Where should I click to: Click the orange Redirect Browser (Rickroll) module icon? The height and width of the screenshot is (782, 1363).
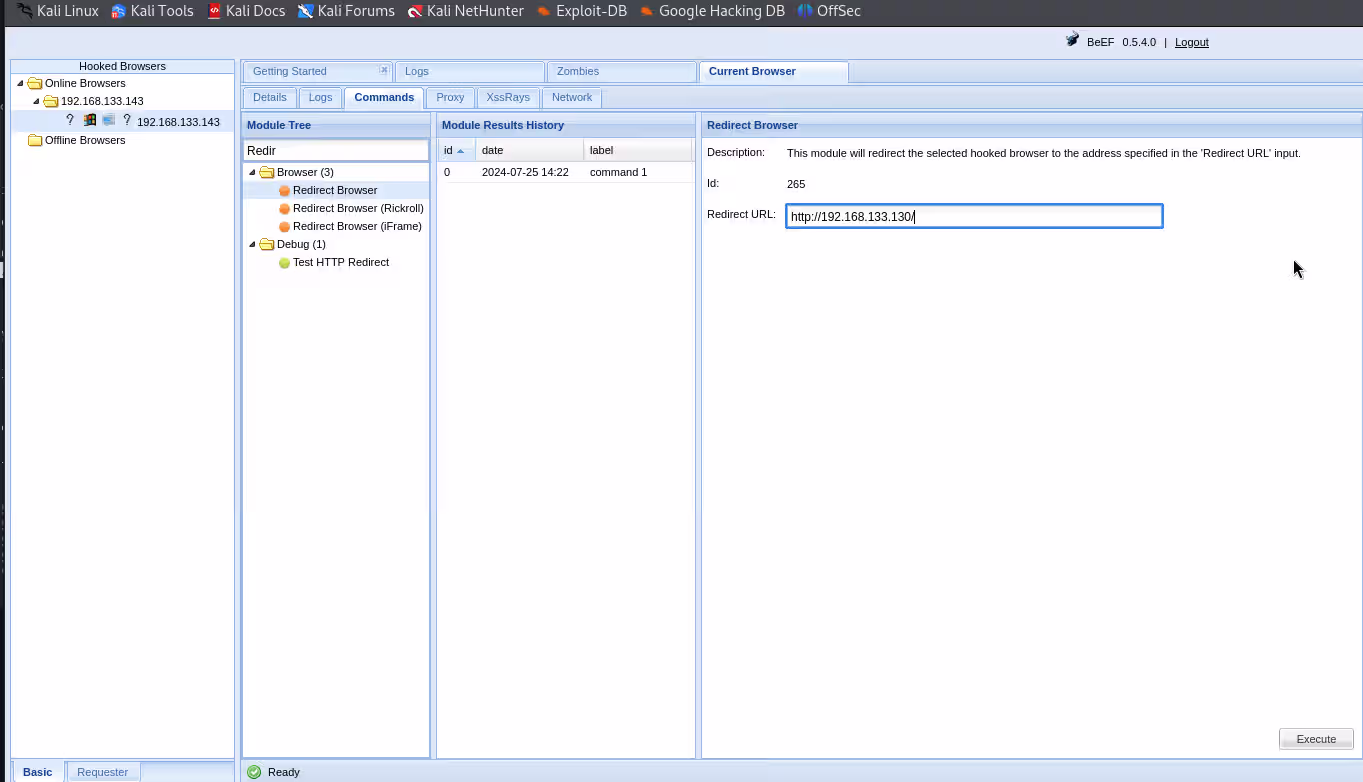[284, 209]
